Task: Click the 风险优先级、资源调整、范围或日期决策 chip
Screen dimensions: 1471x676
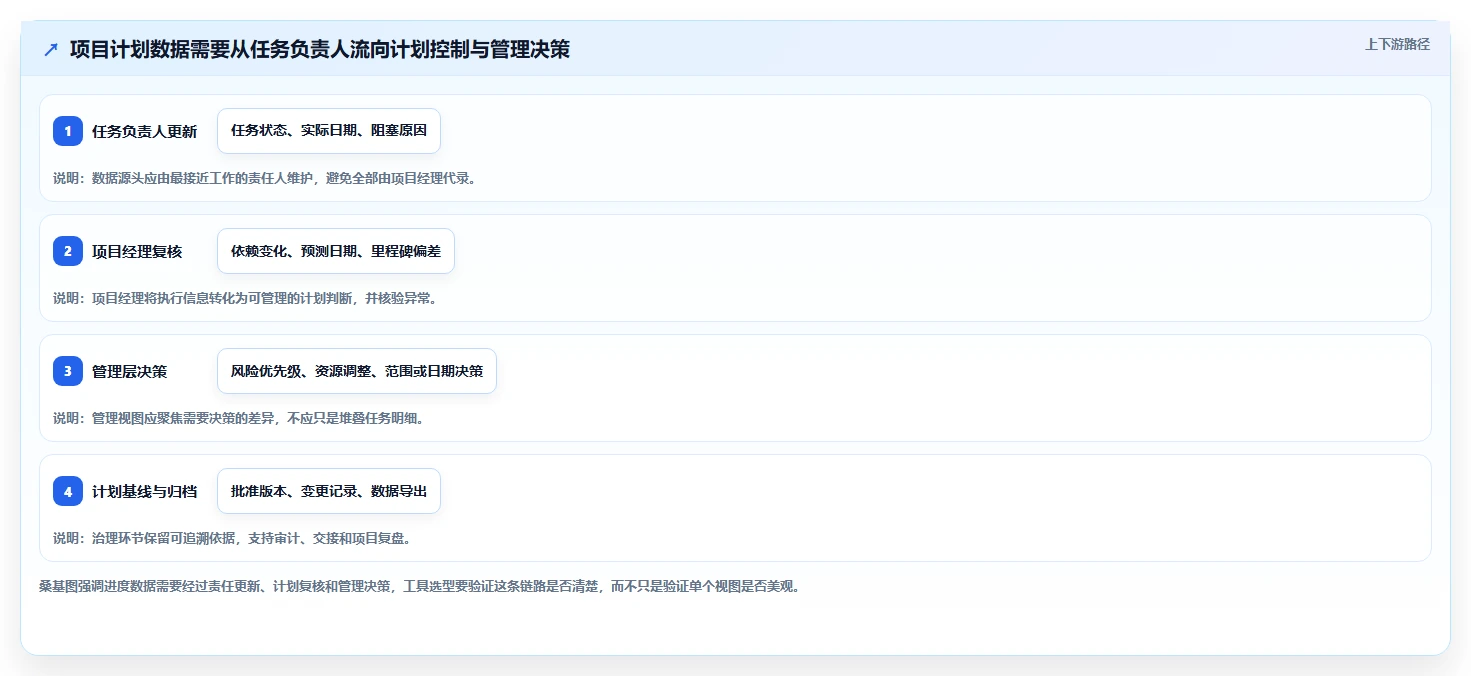Action: click(x=357, y=371)
